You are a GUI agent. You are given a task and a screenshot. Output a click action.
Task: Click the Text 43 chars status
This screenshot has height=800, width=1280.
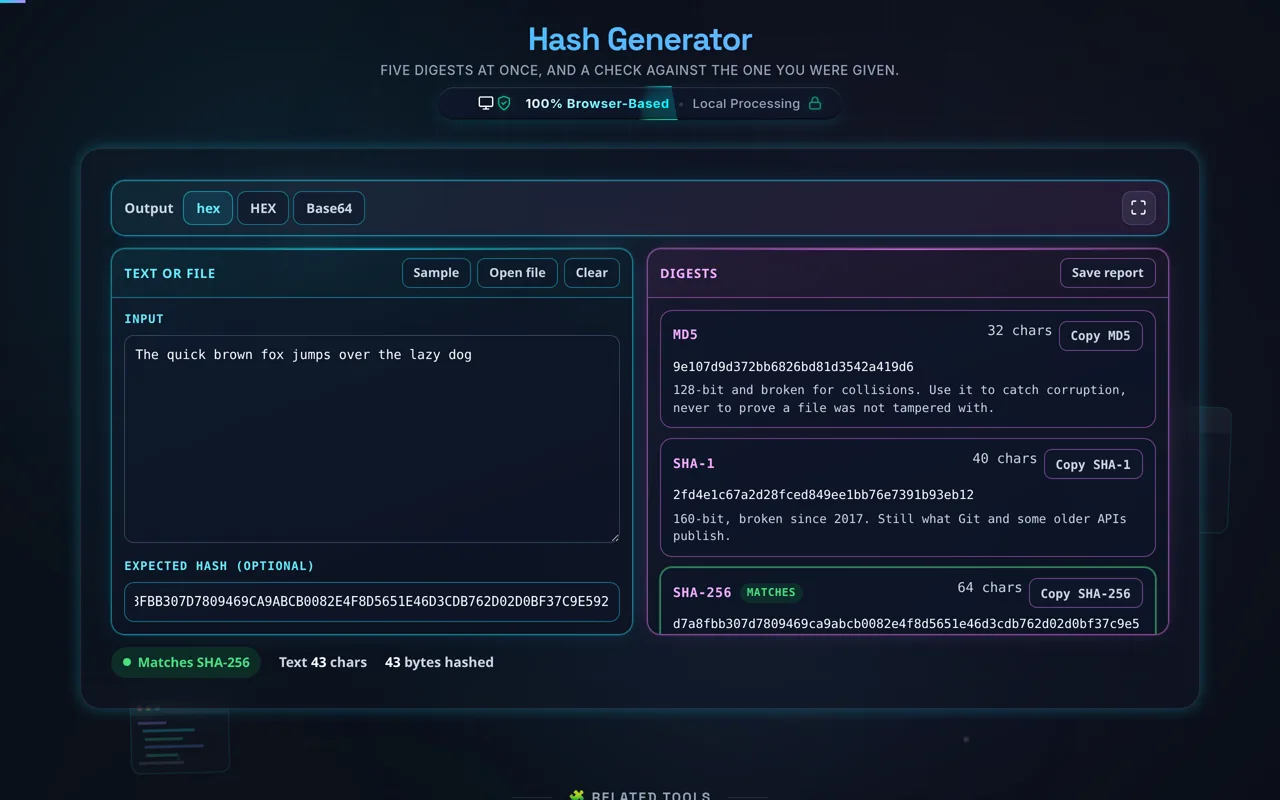coord(323,662)
